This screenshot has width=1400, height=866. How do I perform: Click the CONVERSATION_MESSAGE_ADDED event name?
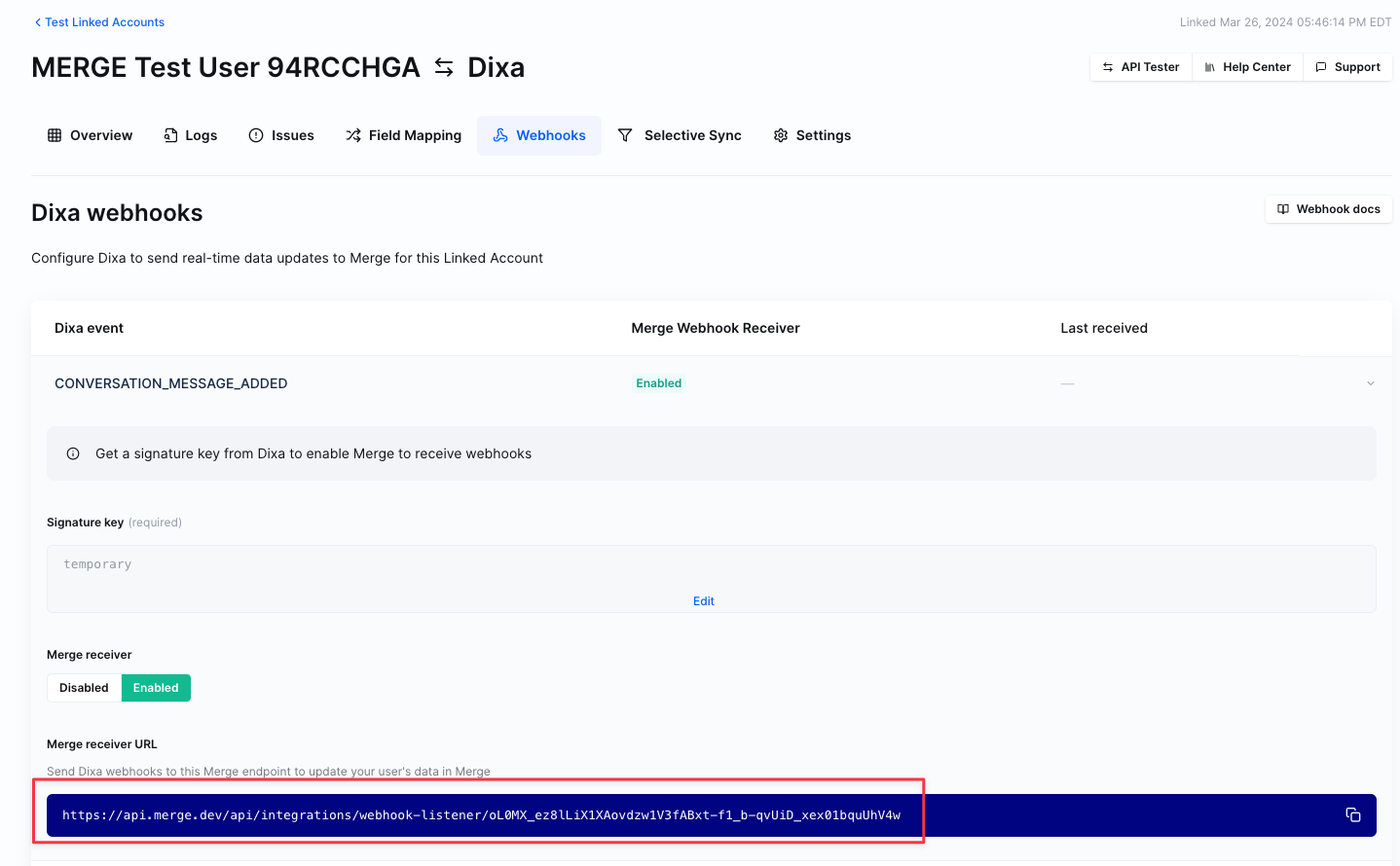click(x=171, y=383)
